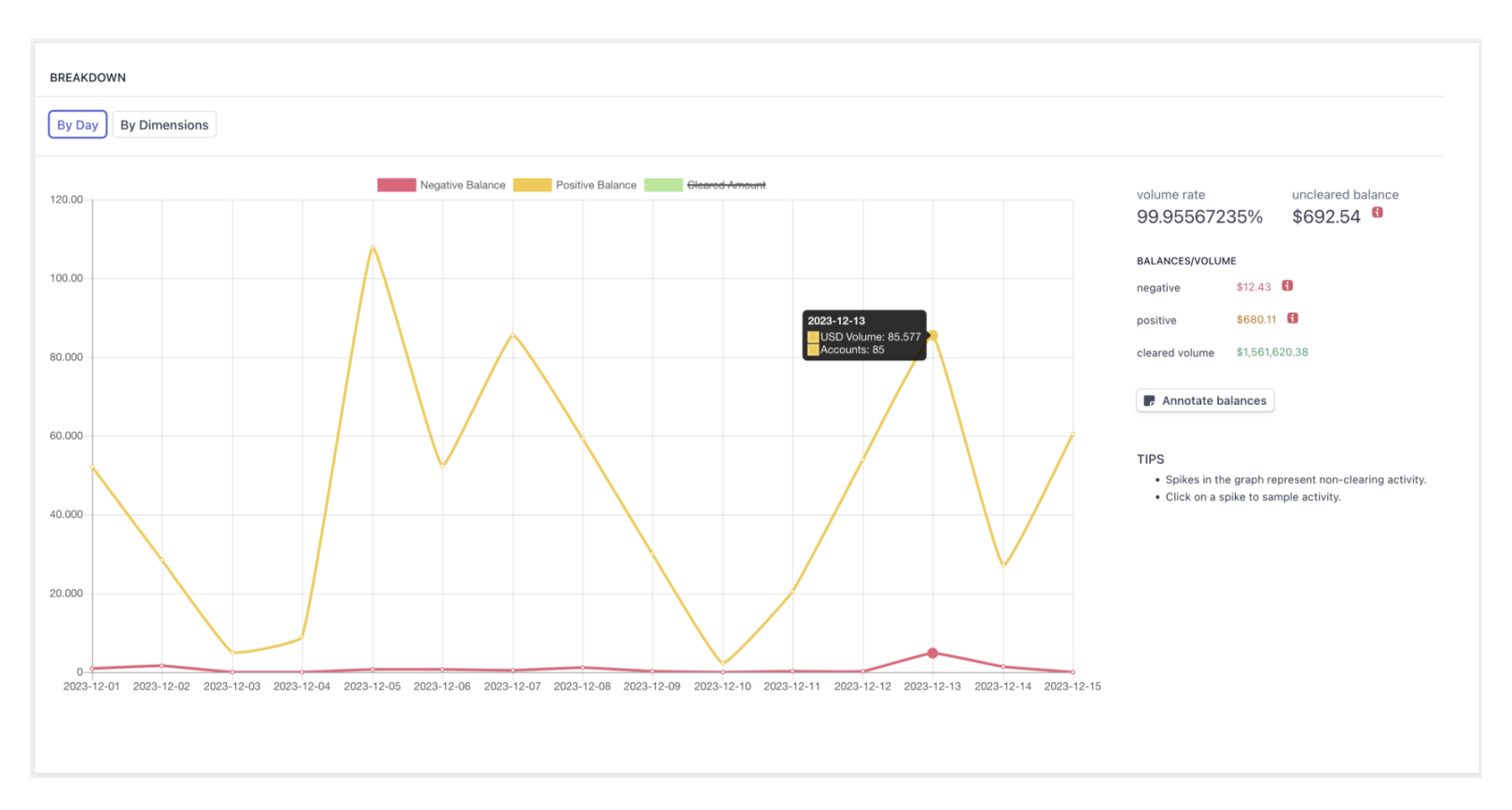The image size is (1512, 810).
Task: Click the 2023-12-09 x-axis label
Action: [x=651, y=686]
